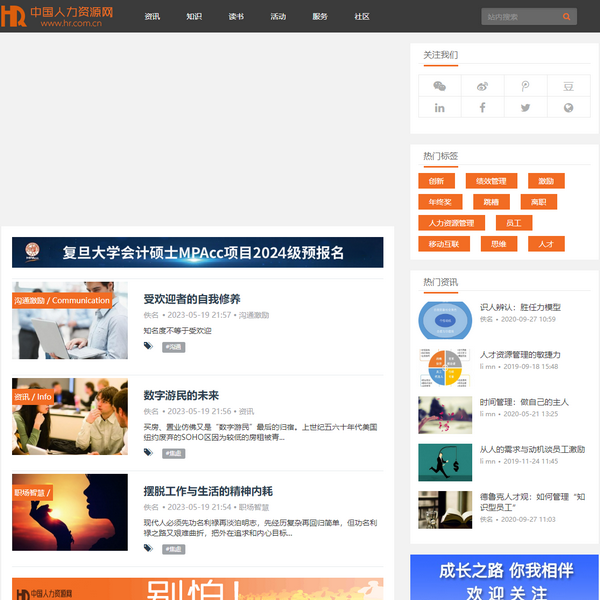
Task: Go to the 读书 menu item
Action: [x=236, y=17]
